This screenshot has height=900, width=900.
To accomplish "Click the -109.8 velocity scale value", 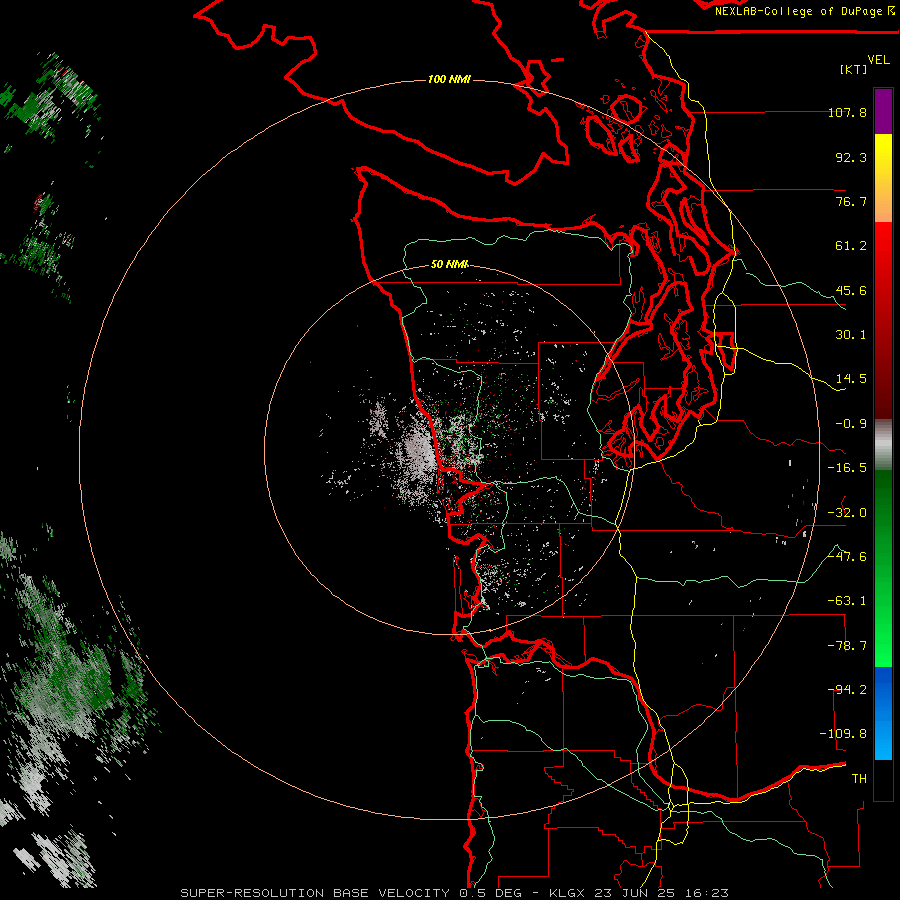I will point(843,734).
